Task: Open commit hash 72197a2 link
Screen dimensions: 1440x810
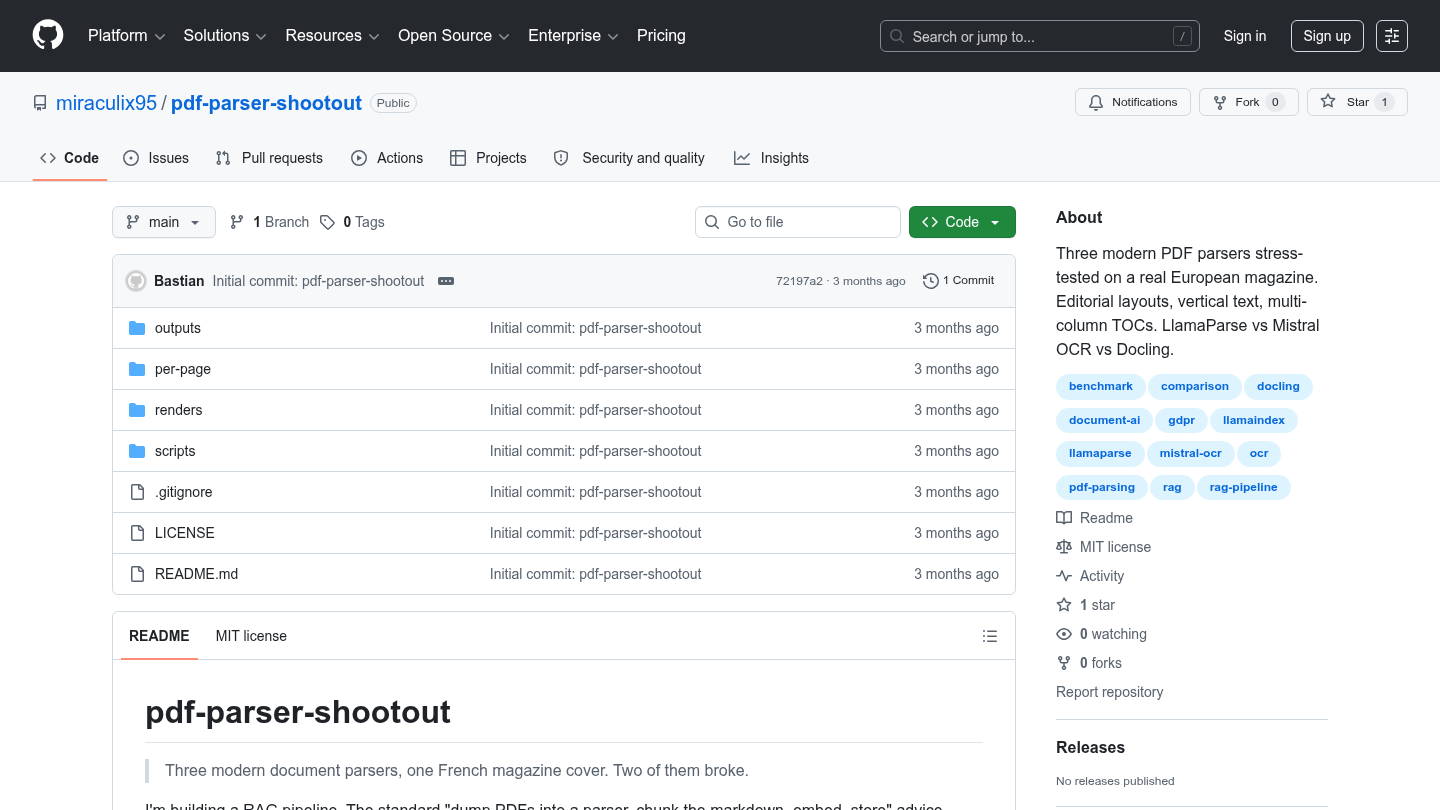Action: tap(799, 281)
